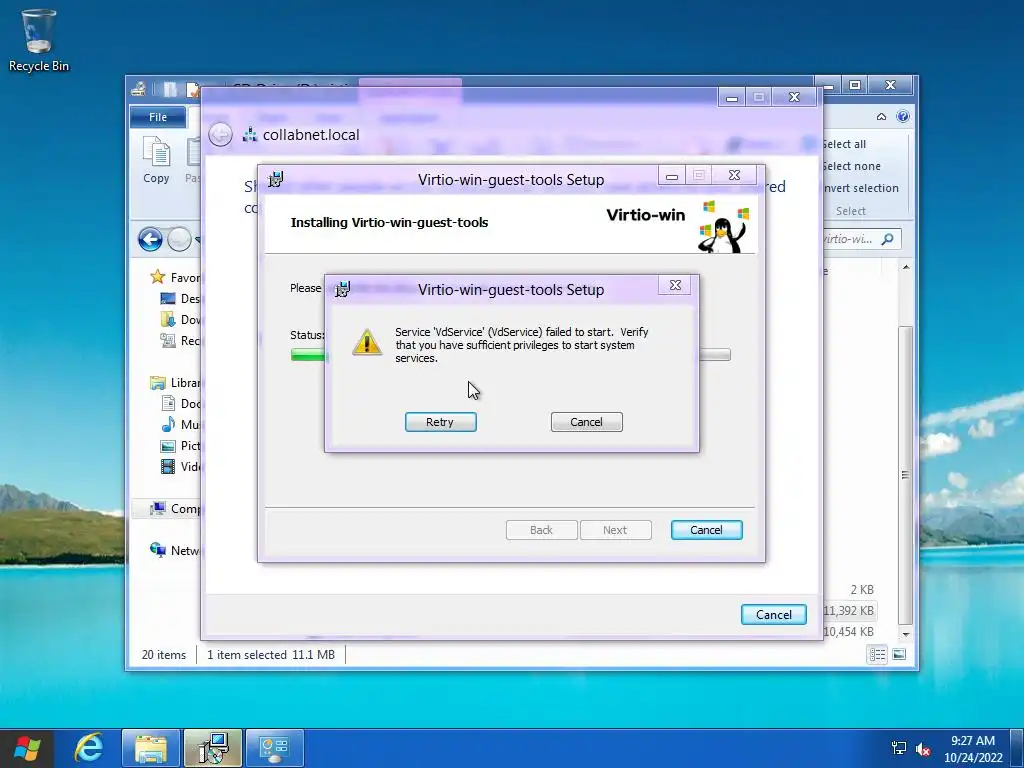This screenshot has height=768, width=1024.
Task: Cancel the VdService error dialog
Action: click(586, 422)
